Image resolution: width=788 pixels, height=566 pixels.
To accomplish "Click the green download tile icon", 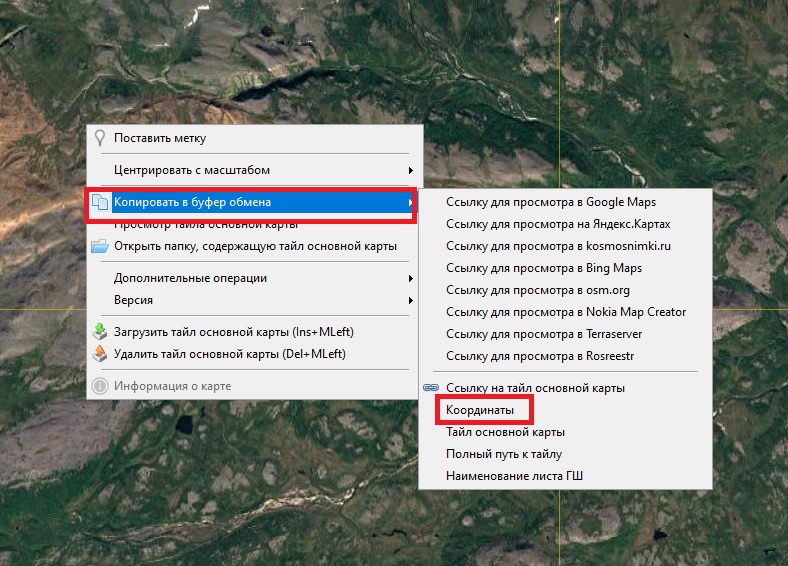I will tap(99, 332).
